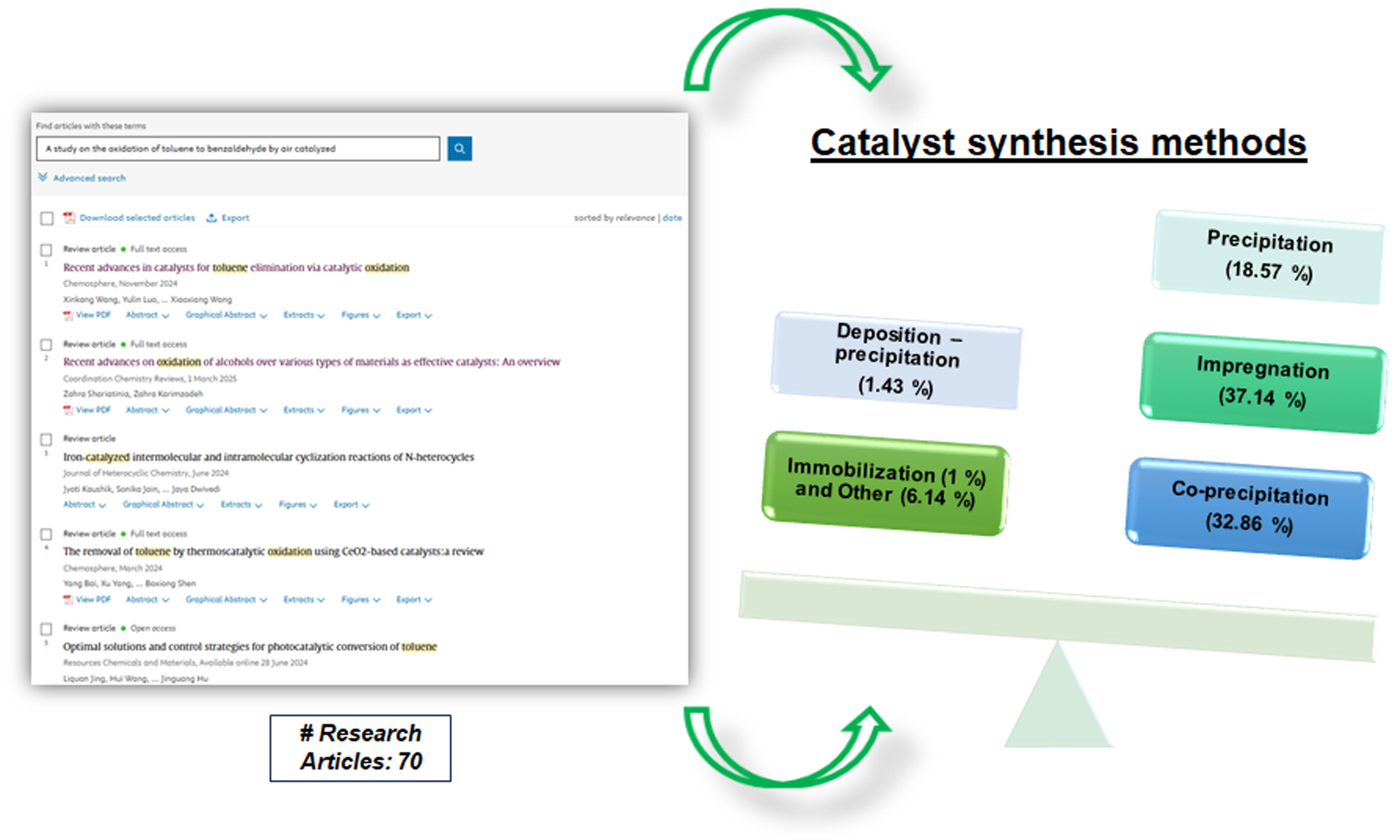Click the Co-precipitation (32.86 %) blue box

click(x=1249, y=508)
